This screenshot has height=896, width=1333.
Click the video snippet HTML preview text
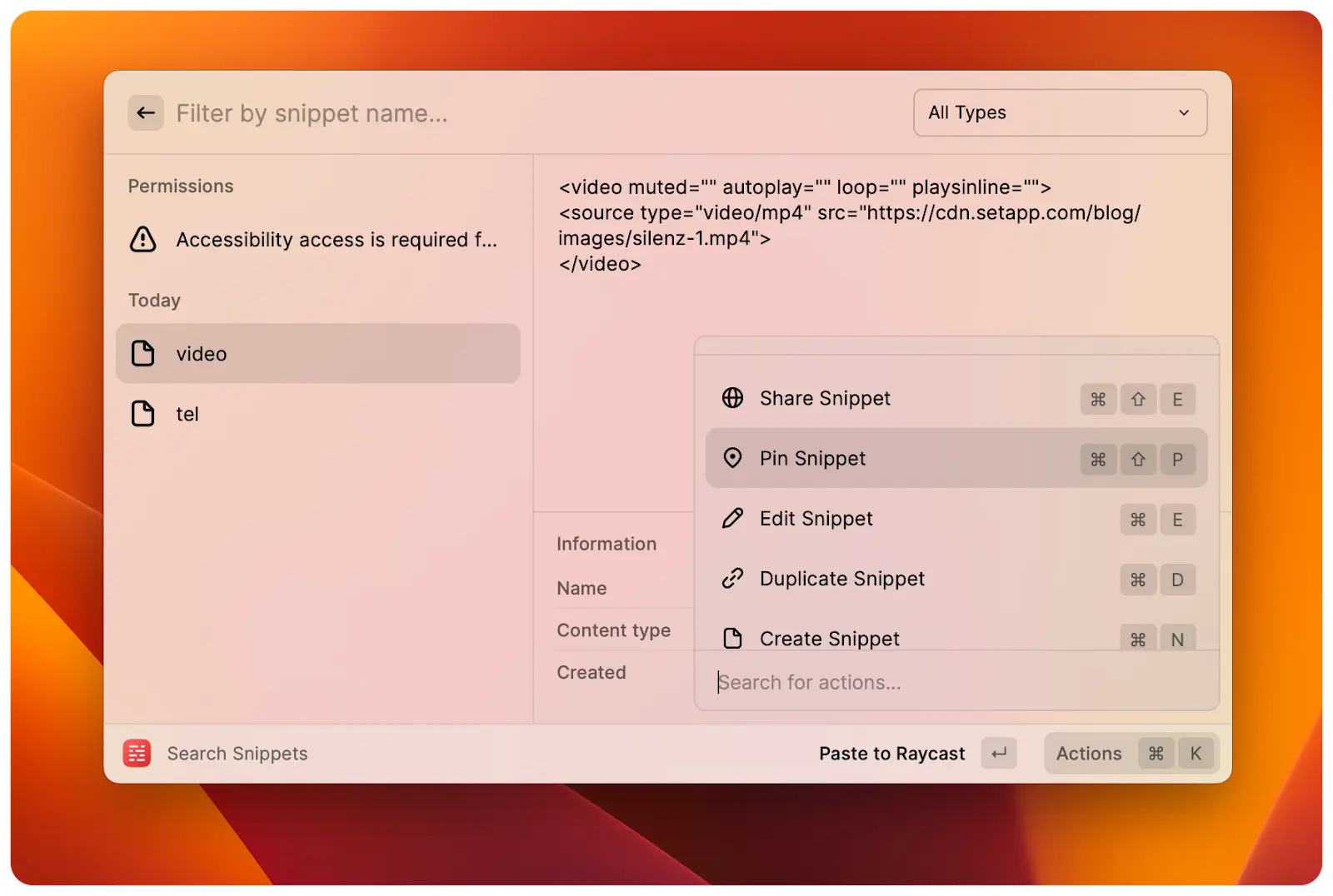[850, 225]
